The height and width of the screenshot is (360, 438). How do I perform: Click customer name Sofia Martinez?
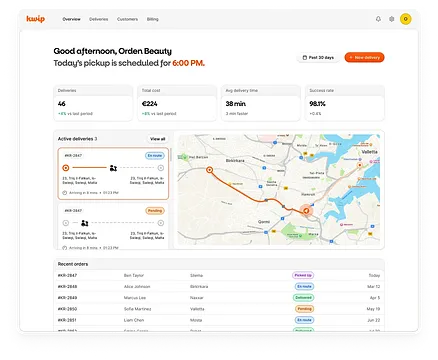137,309
